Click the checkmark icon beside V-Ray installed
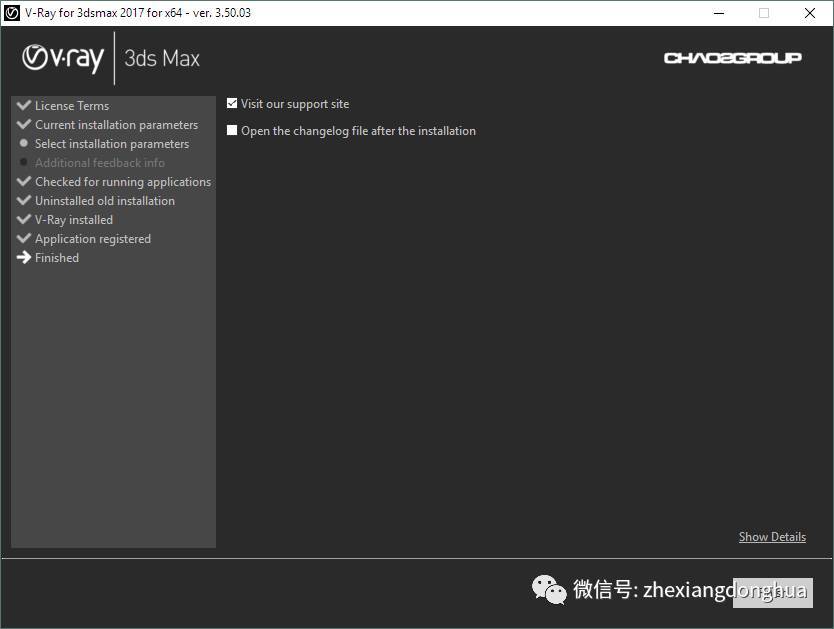834x629 pixels. [x=24, y=219]
